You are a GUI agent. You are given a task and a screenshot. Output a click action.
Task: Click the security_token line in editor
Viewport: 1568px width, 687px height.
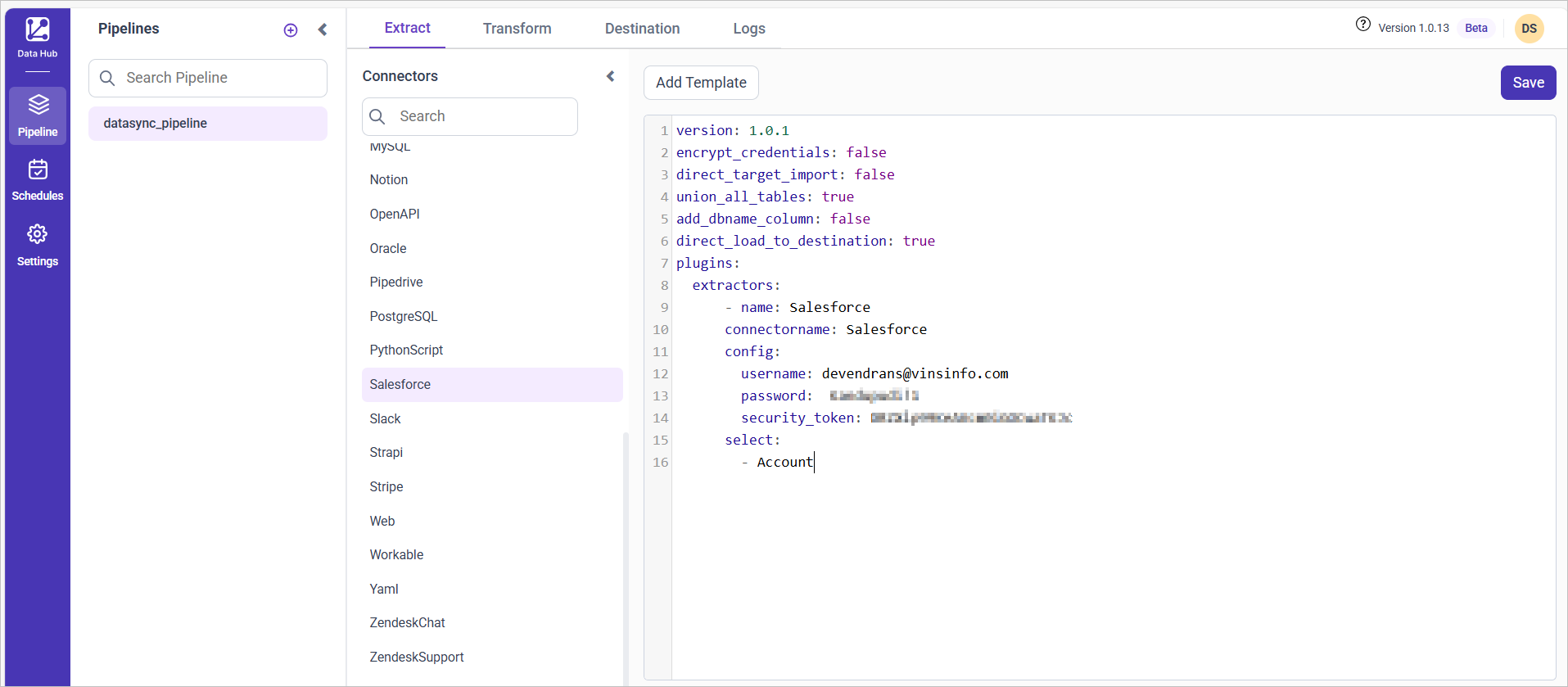click(906, 418)
